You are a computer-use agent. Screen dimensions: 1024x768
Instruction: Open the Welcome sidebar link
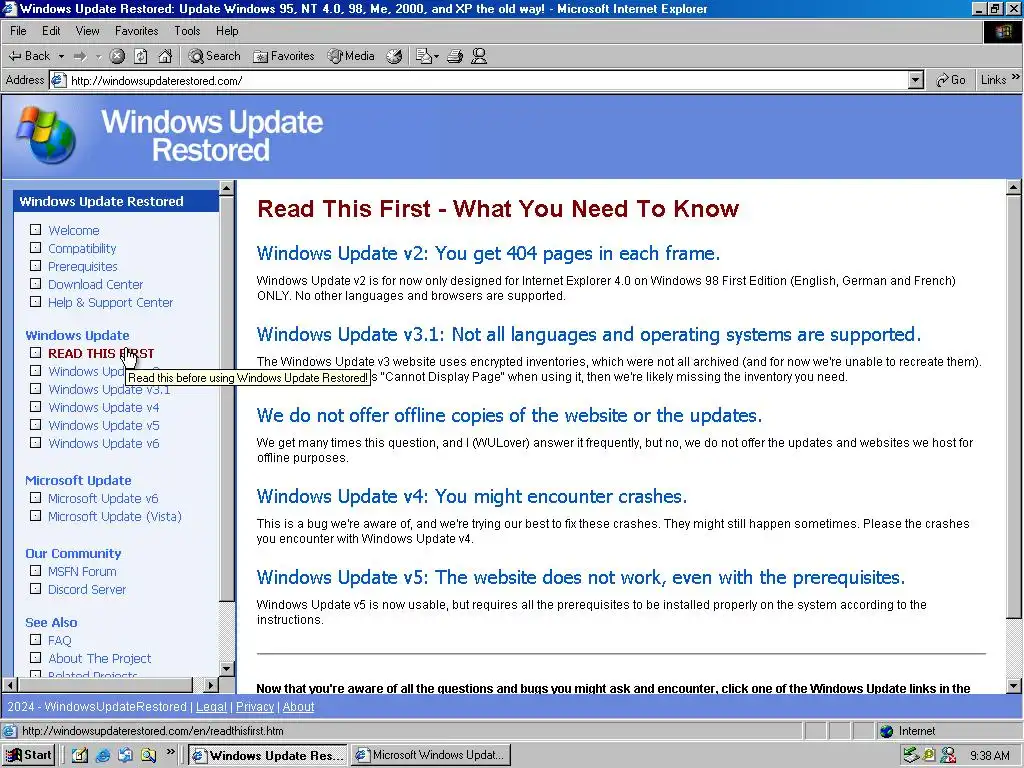74,231
